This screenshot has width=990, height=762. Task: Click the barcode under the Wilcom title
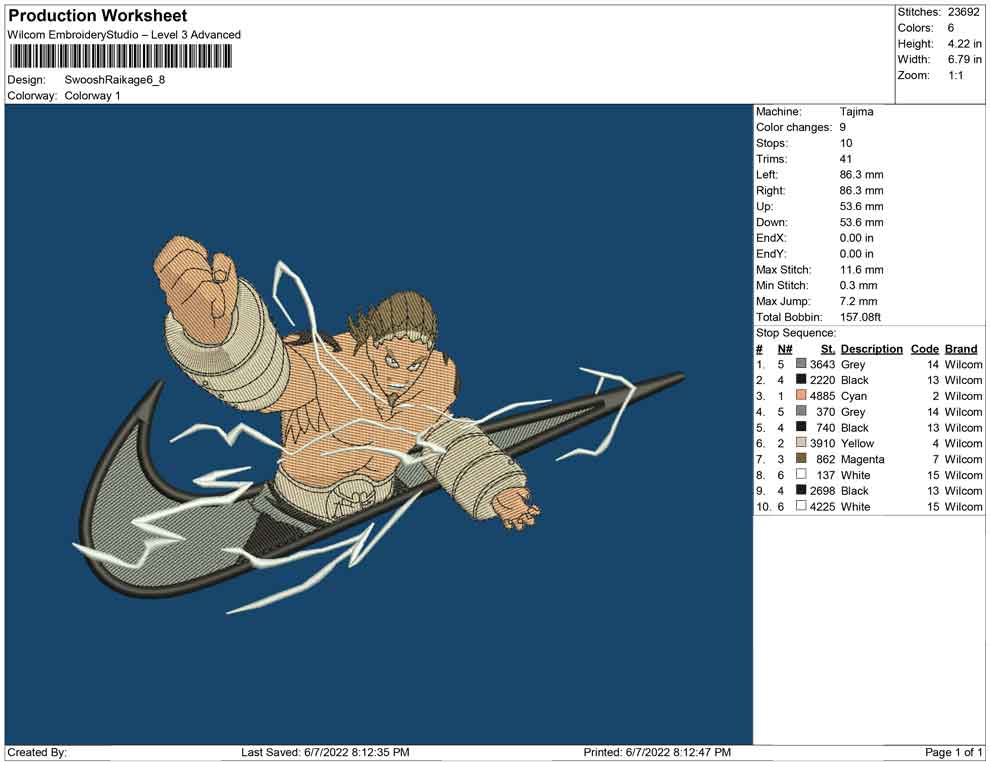point(119,55)
